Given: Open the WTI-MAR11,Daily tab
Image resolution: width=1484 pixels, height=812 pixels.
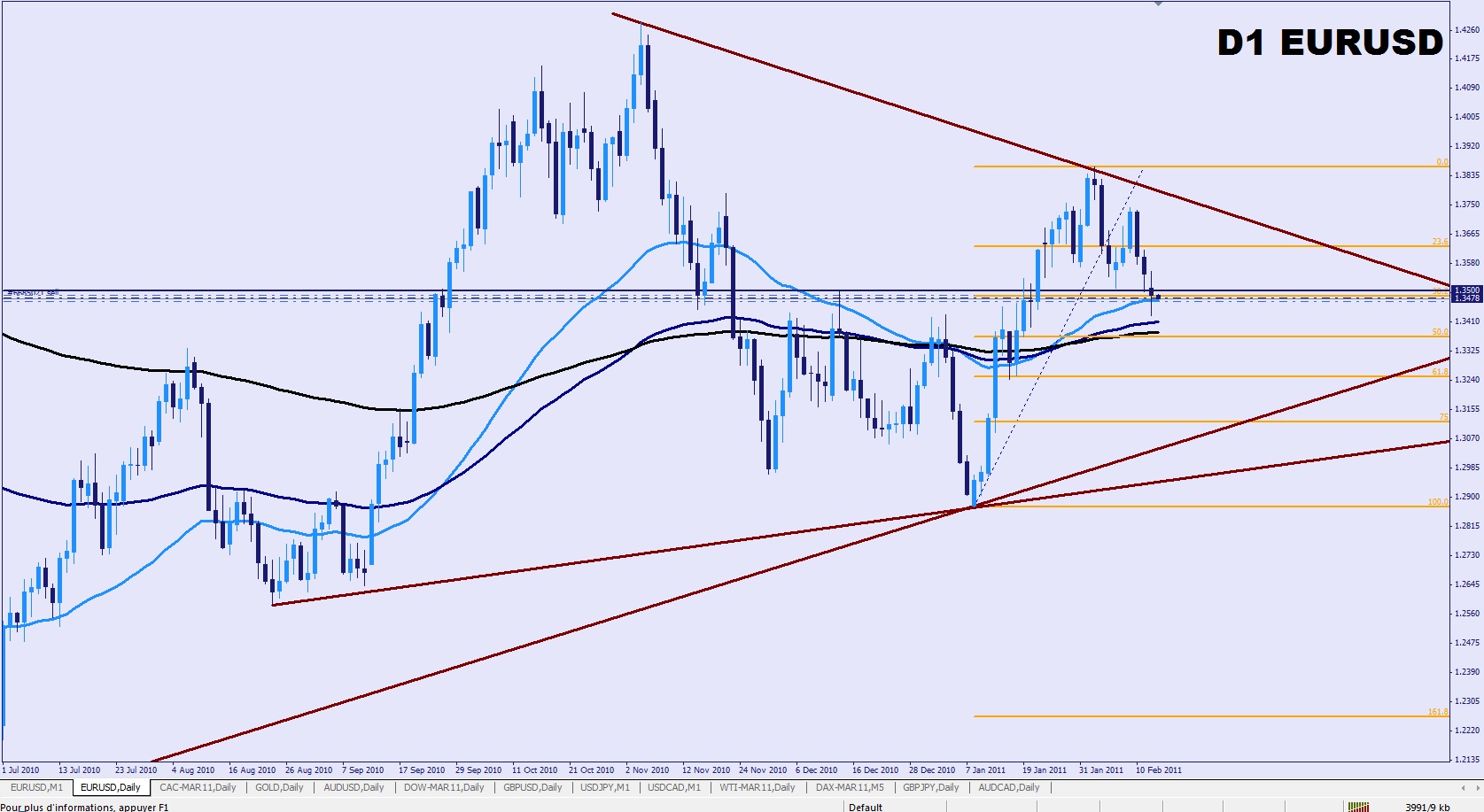Looking at the screenshot, I should pyautogui.click(x=758, y=787).
